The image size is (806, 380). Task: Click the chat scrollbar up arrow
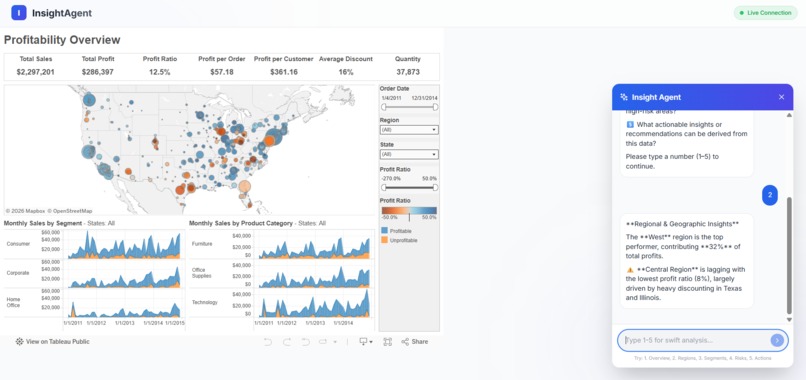(790, 115)
